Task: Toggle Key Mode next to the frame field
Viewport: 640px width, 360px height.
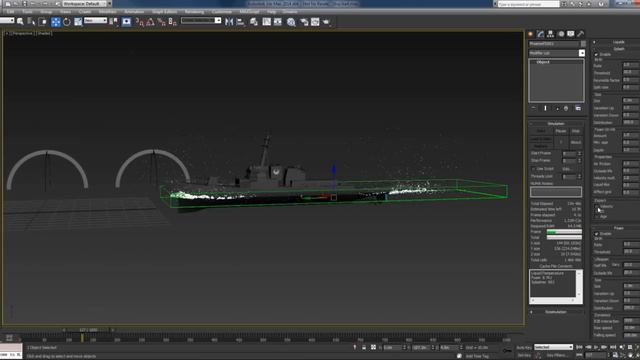Action: 579,356
